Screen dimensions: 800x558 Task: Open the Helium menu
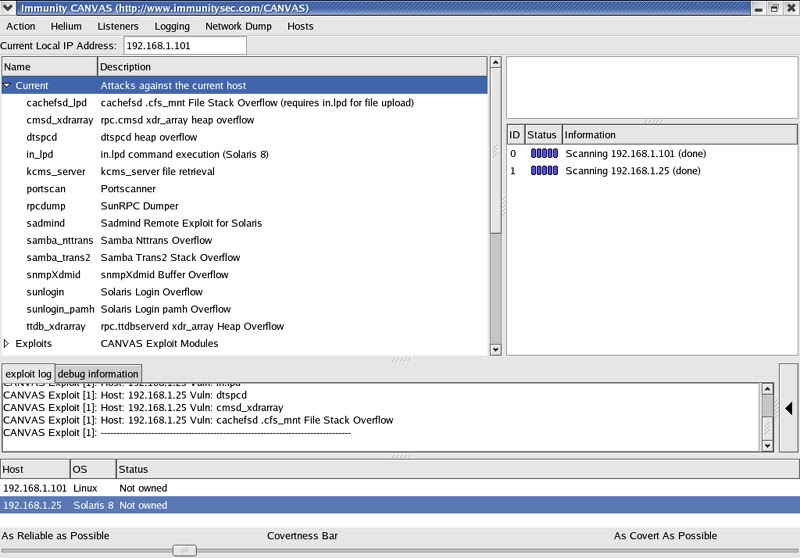tap(66, 26)
